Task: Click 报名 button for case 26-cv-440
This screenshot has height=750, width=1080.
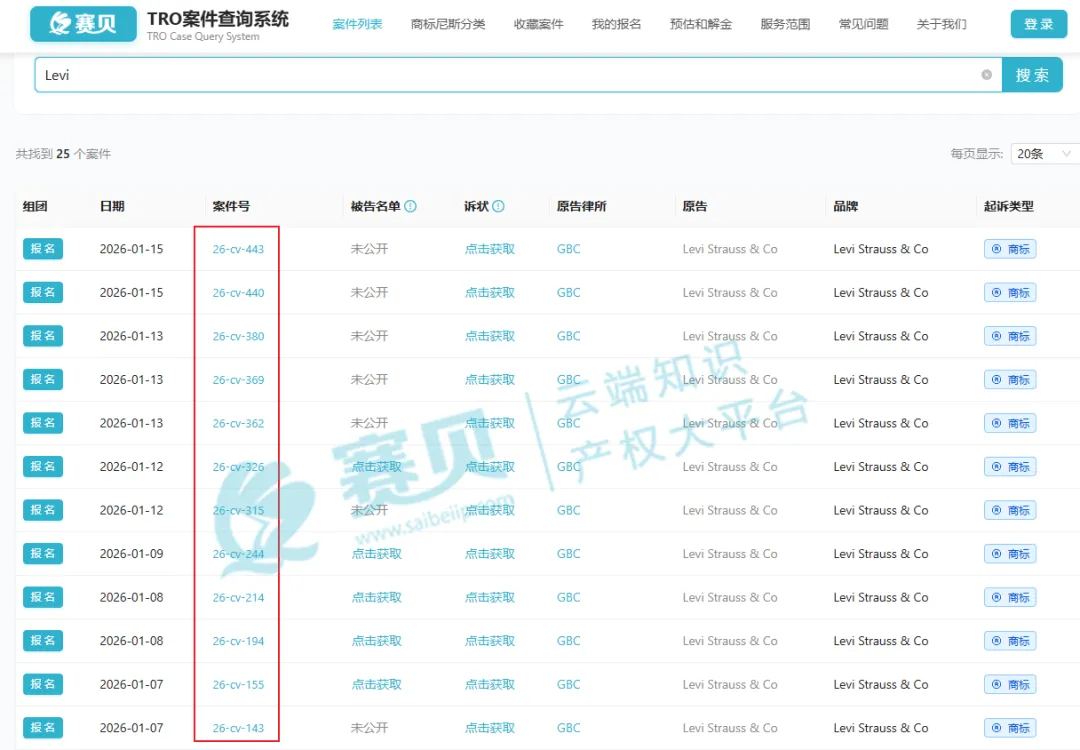Action: pyautogui.click(x=43, y=293)
